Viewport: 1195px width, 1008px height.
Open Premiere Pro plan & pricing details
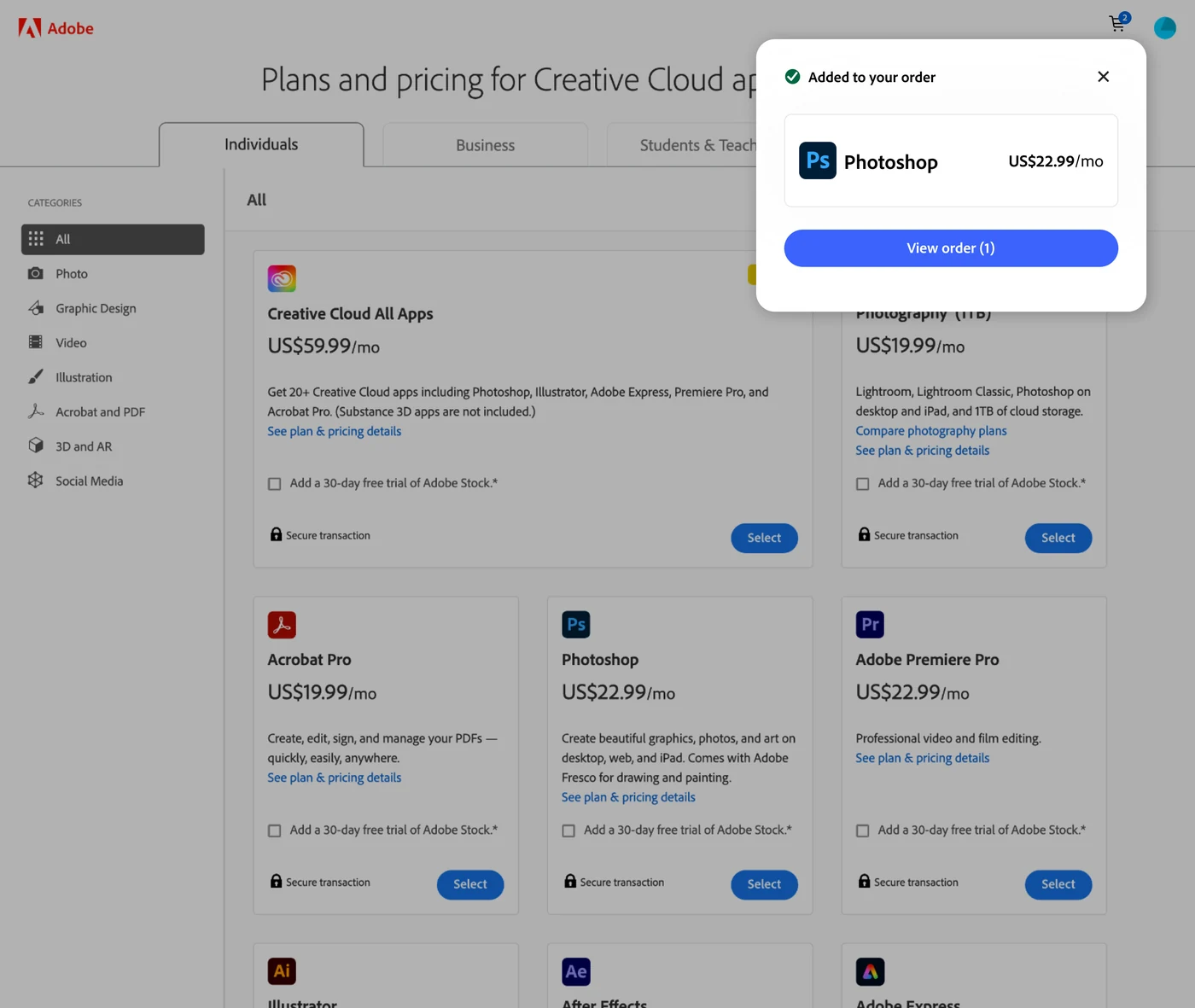[x=923, y=758]
